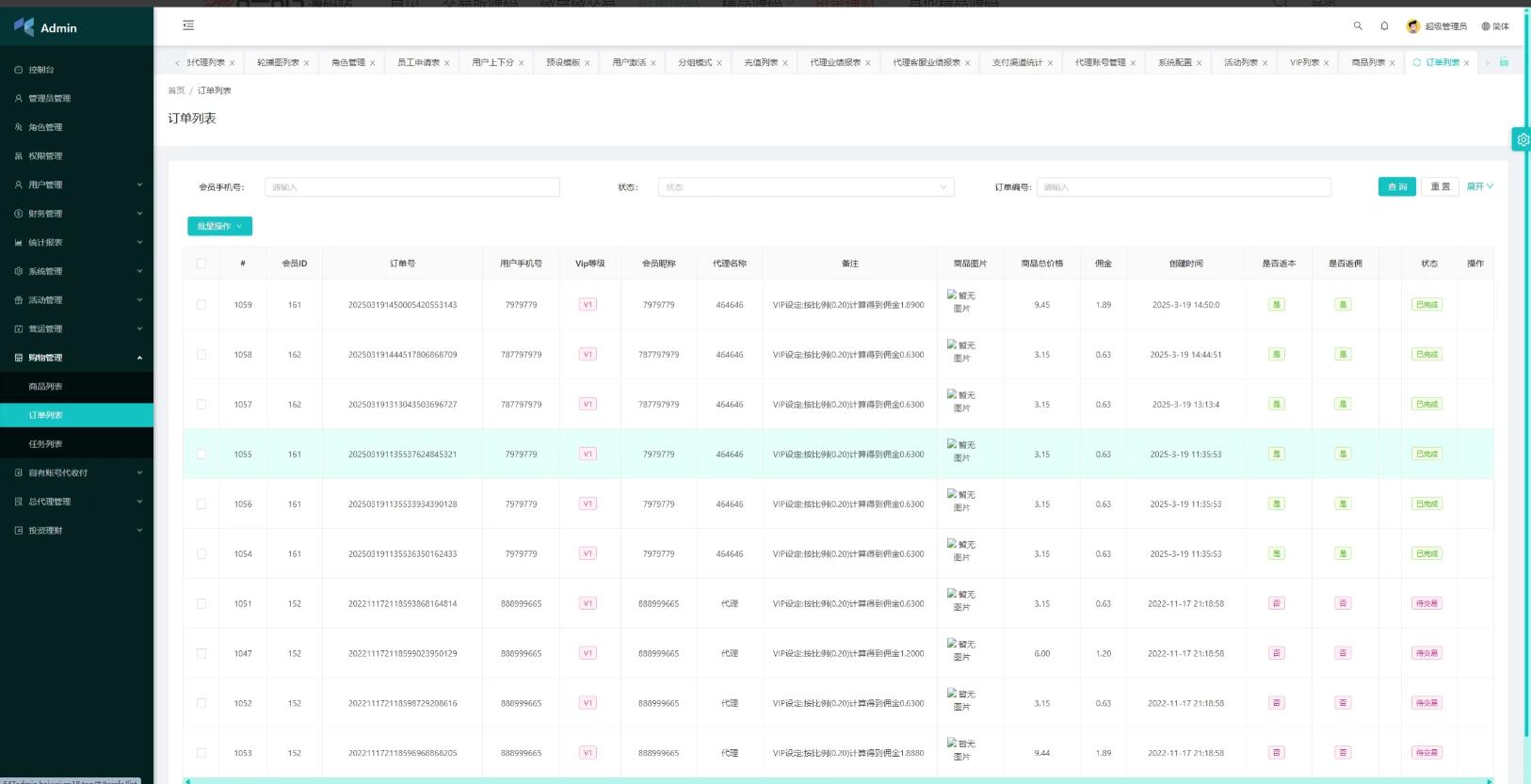Screen dimensions: 1531x784
Task: Open notifications via the bell icon
Action: pyautogui.click(x=1384, y=26)
